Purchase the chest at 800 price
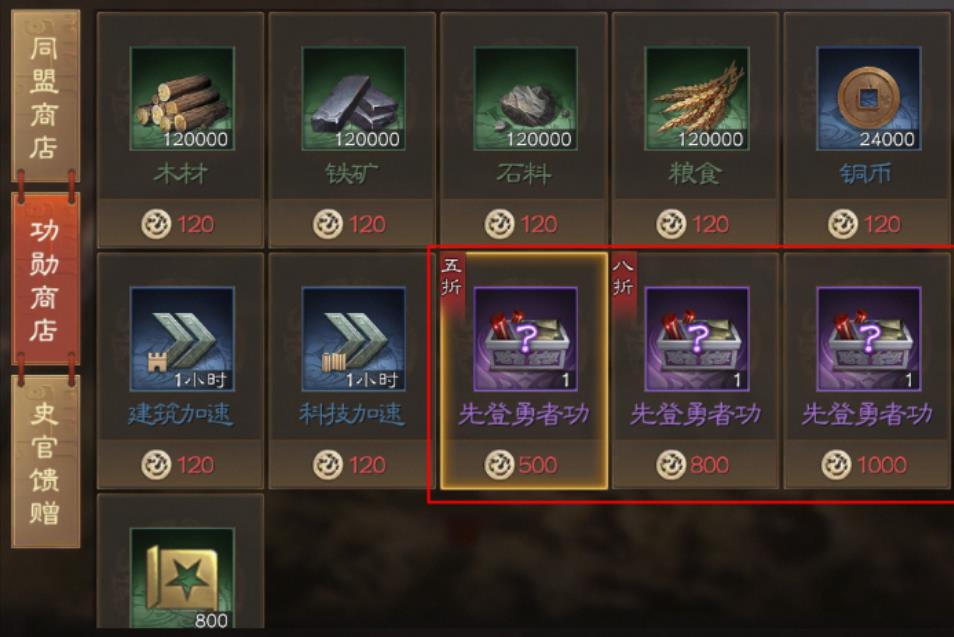 click(695, 465)
